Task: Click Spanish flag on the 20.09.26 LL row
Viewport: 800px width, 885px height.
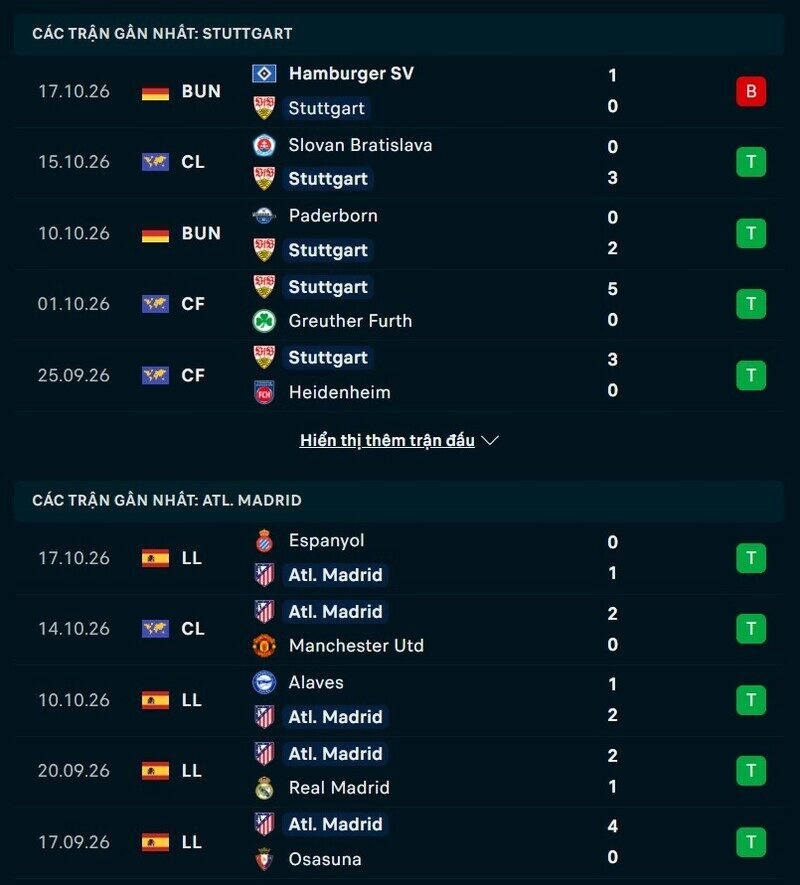Action: pos(155,771)
